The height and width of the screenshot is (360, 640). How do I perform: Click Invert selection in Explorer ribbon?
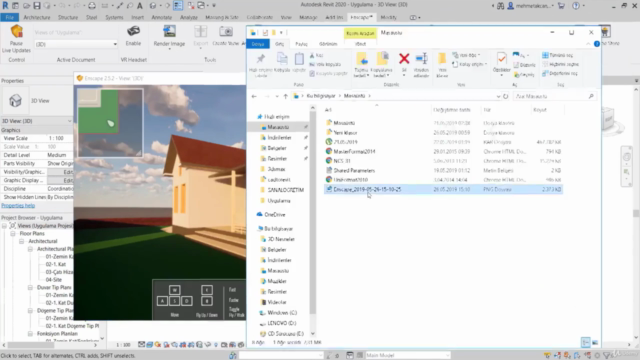(560, 73)
